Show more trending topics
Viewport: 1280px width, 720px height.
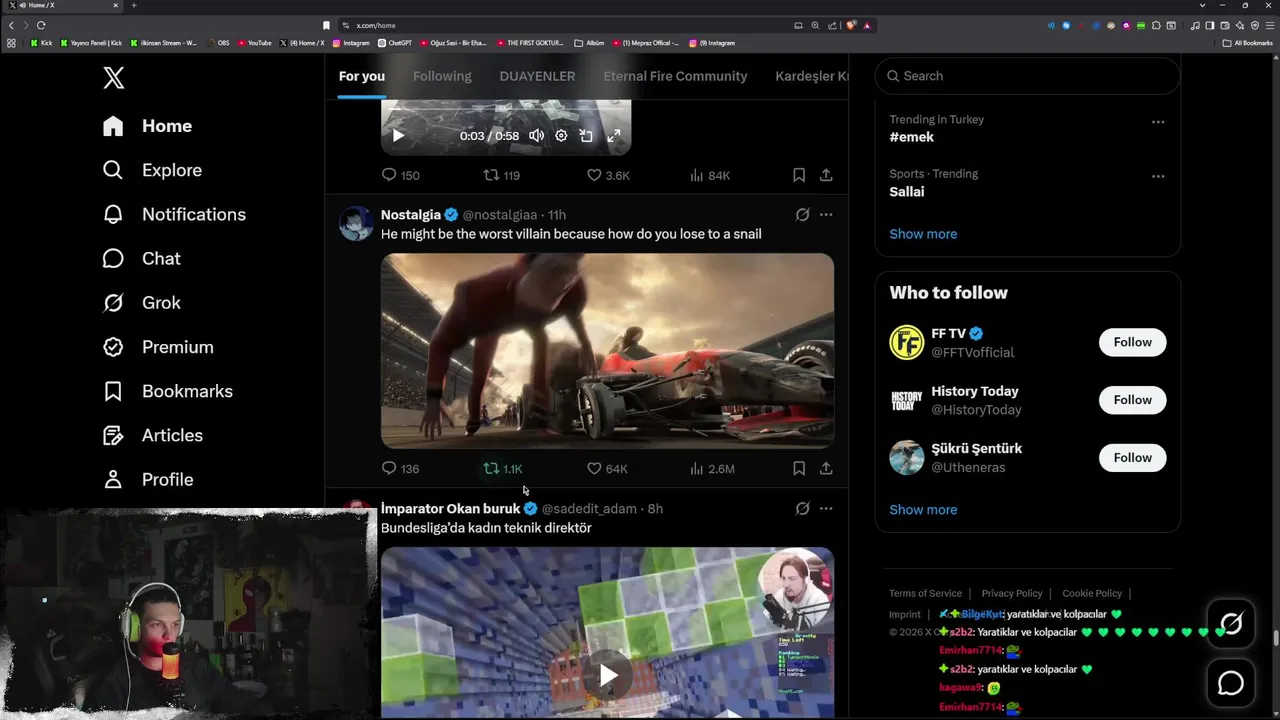tap(923, 234)
